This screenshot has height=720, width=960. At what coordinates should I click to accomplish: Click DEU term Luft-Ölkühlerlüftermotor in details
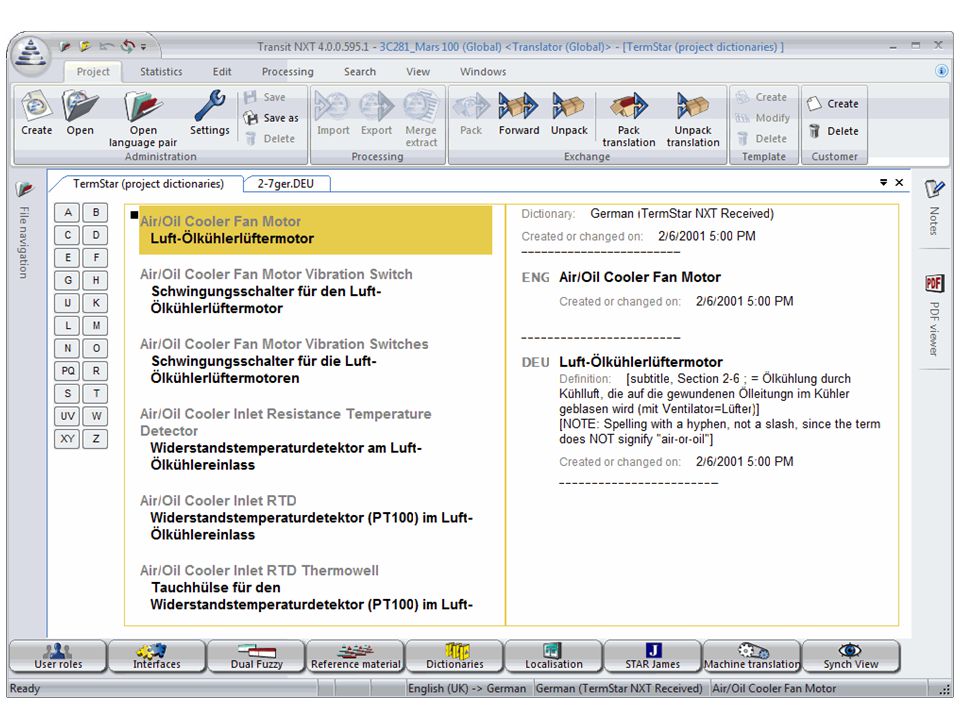click(x=640, y=362)
